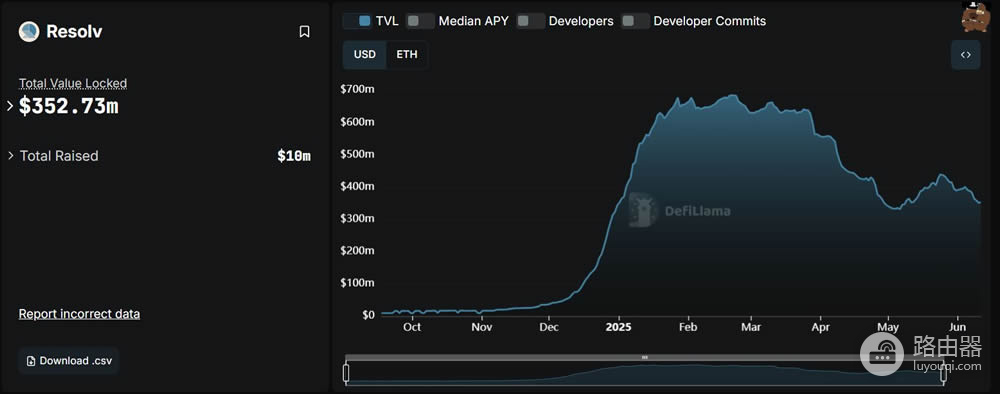Click the Jun x-axis label
Viewport: 1000px width, 394px height.
pyautogui.click(x=957, y=328)
